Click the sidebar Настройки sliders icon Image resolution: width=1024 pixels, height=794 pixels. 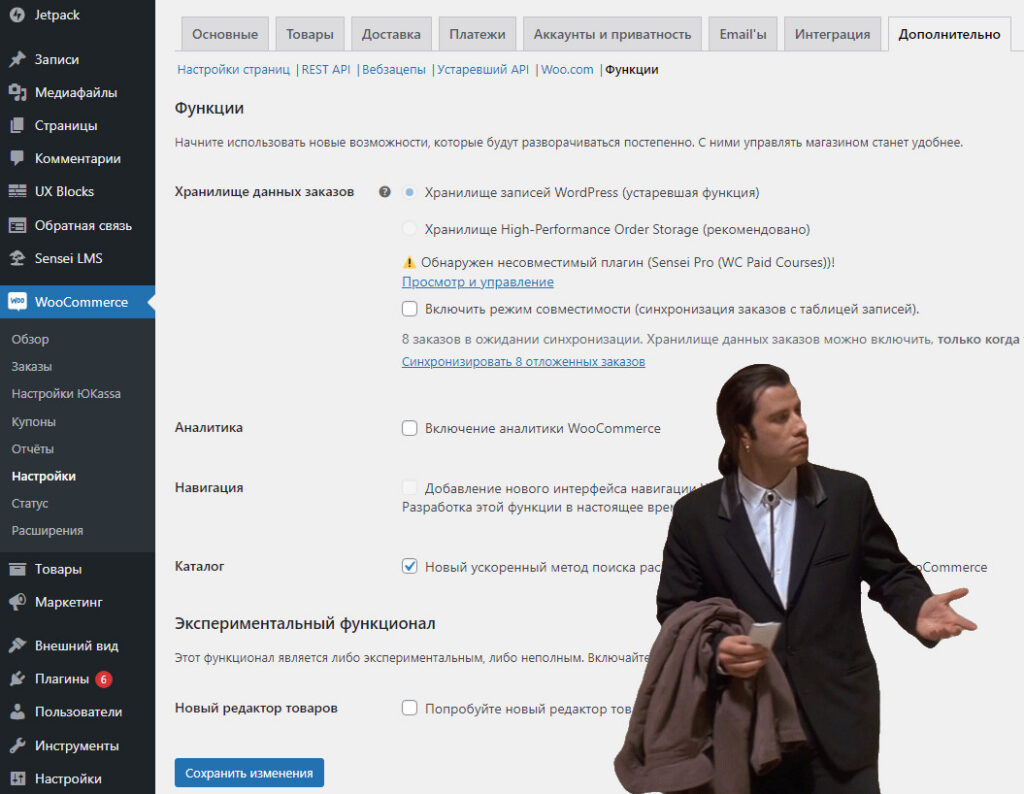18,778
